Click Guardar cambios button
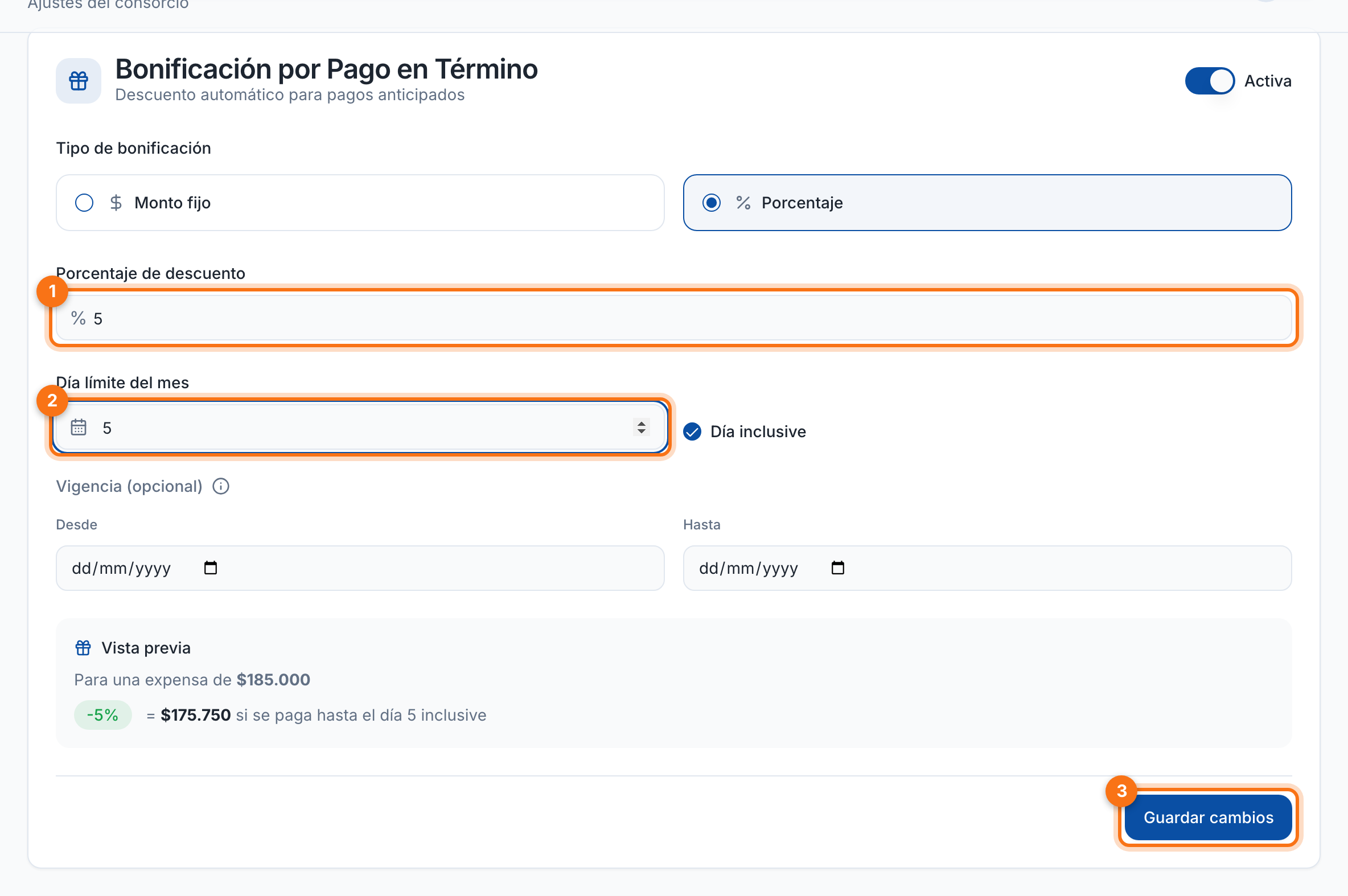 click(x=1208, y=817)
